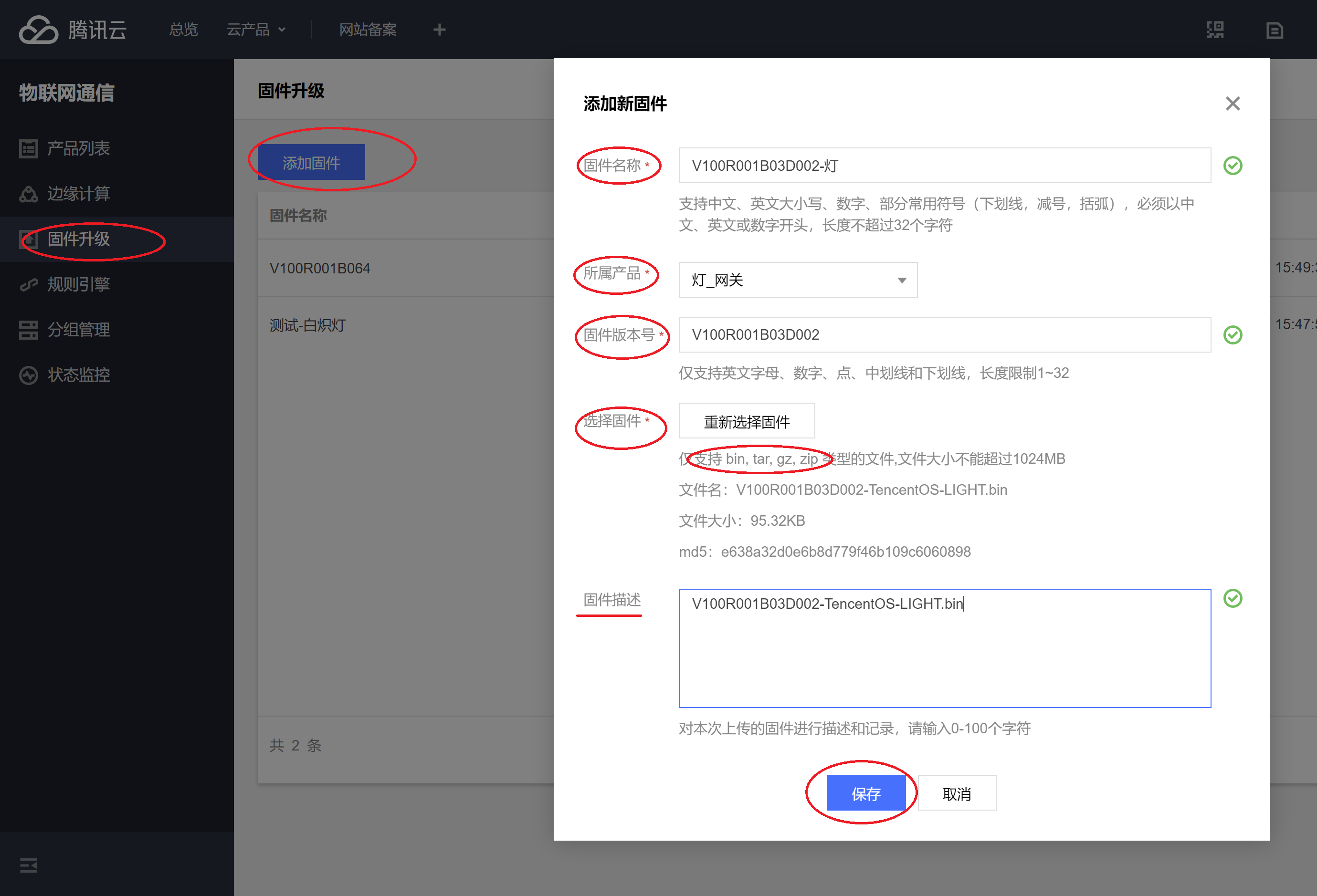Click the 保存 button
This screenshot has width=1317, height=896.
(x=865, y=793)
